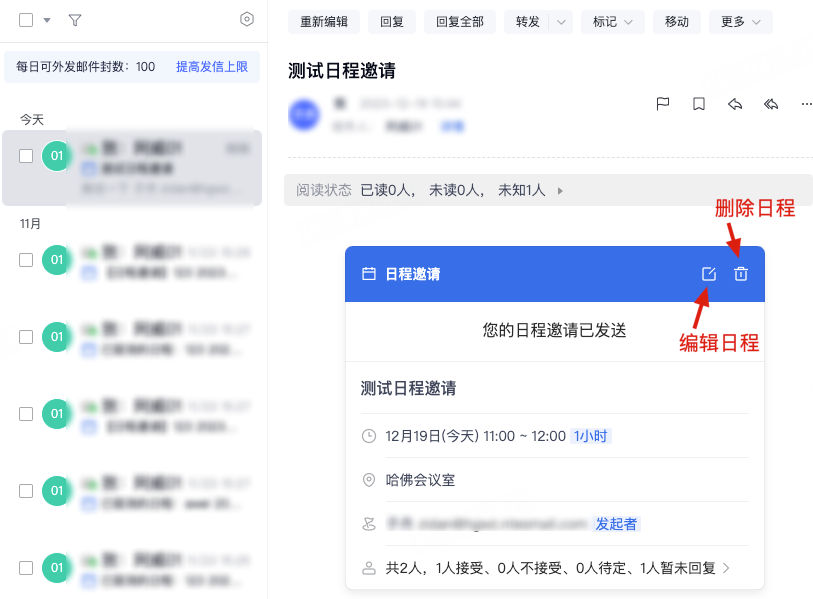Image resolution: width=813 pixels, height=599 pixels.
Task: Click the 回复全部 button
Action: pyautogui.click(x=459, y=22)
